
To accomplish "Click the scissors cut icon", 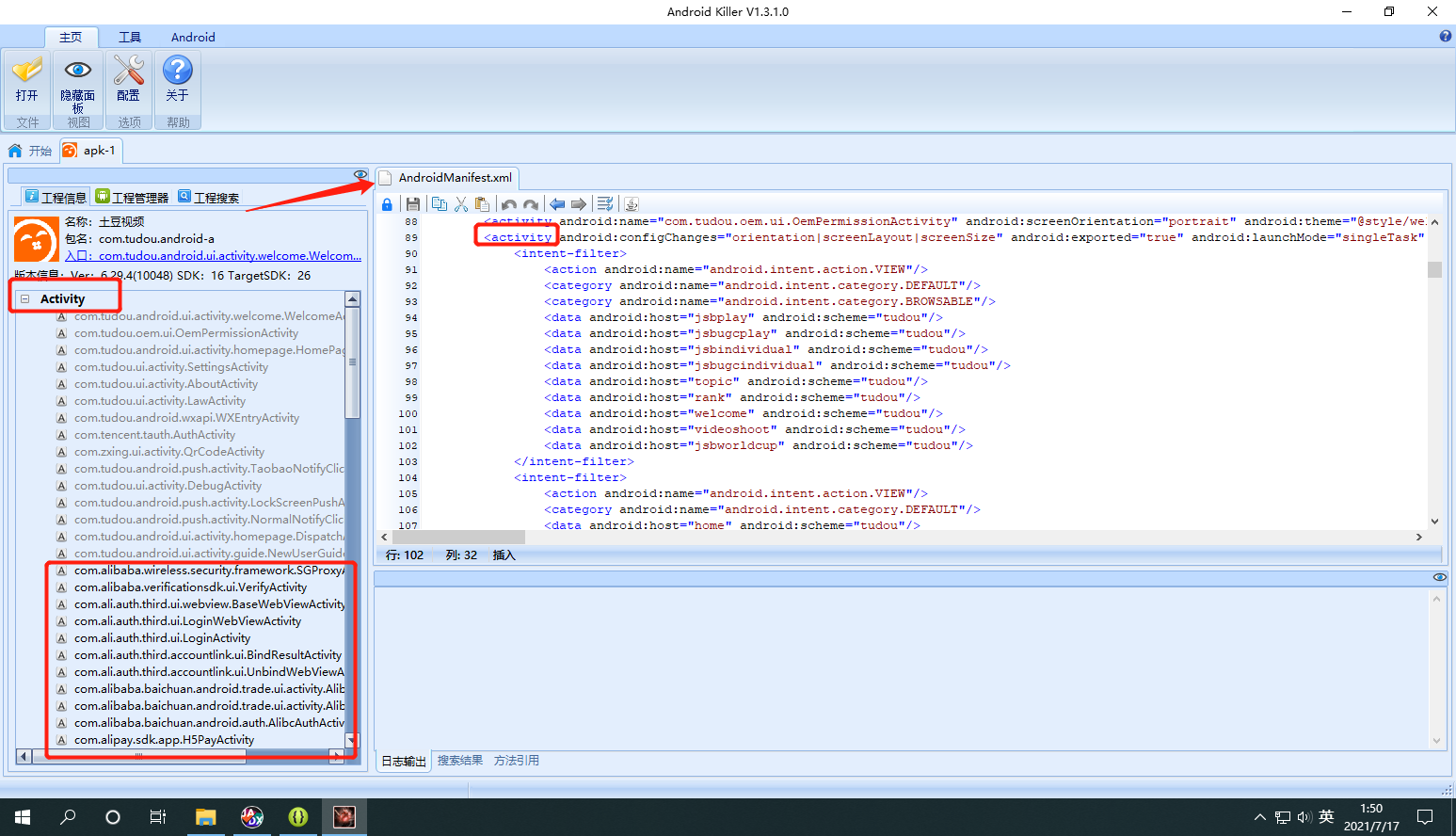I will [461, 204].
